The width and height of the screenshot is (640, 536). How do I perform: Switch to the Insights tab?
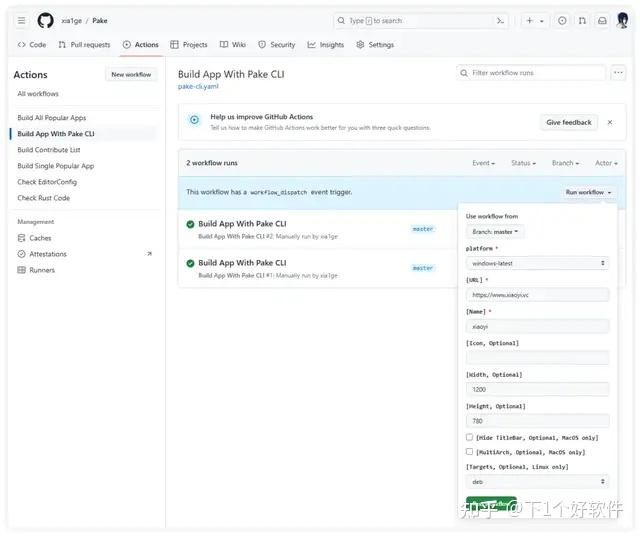coord(326,44)
